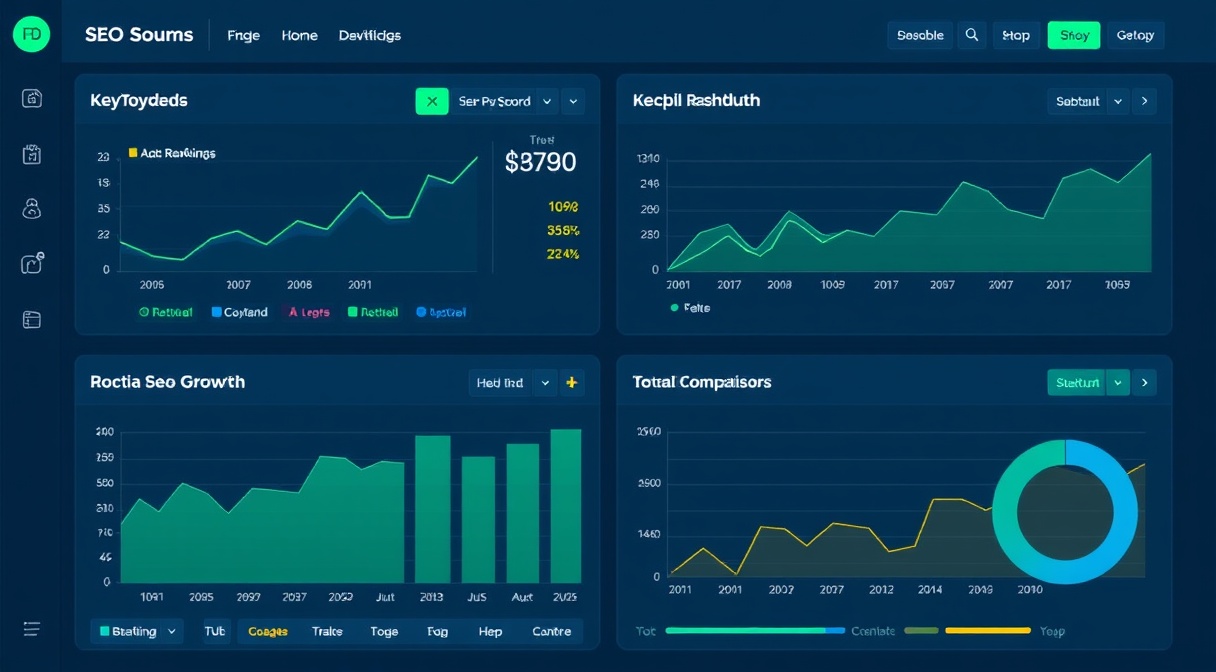Image resolution: width=1216 pixels, height=672 pixels.
Task: Select the Cantre tab
Action: pyautogui.click(x=551, y=631)
